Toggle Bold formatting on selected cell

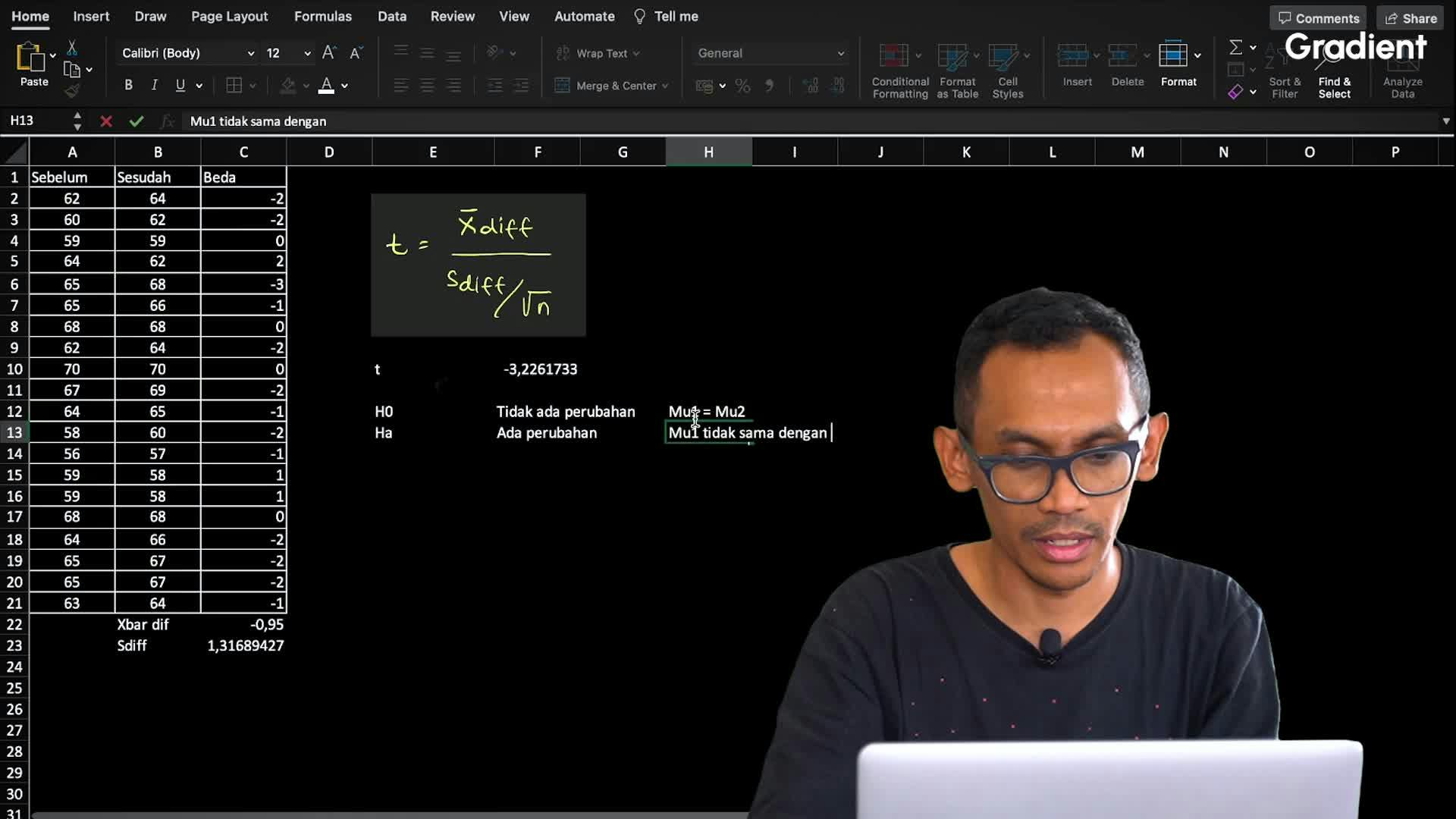(128, 85)
